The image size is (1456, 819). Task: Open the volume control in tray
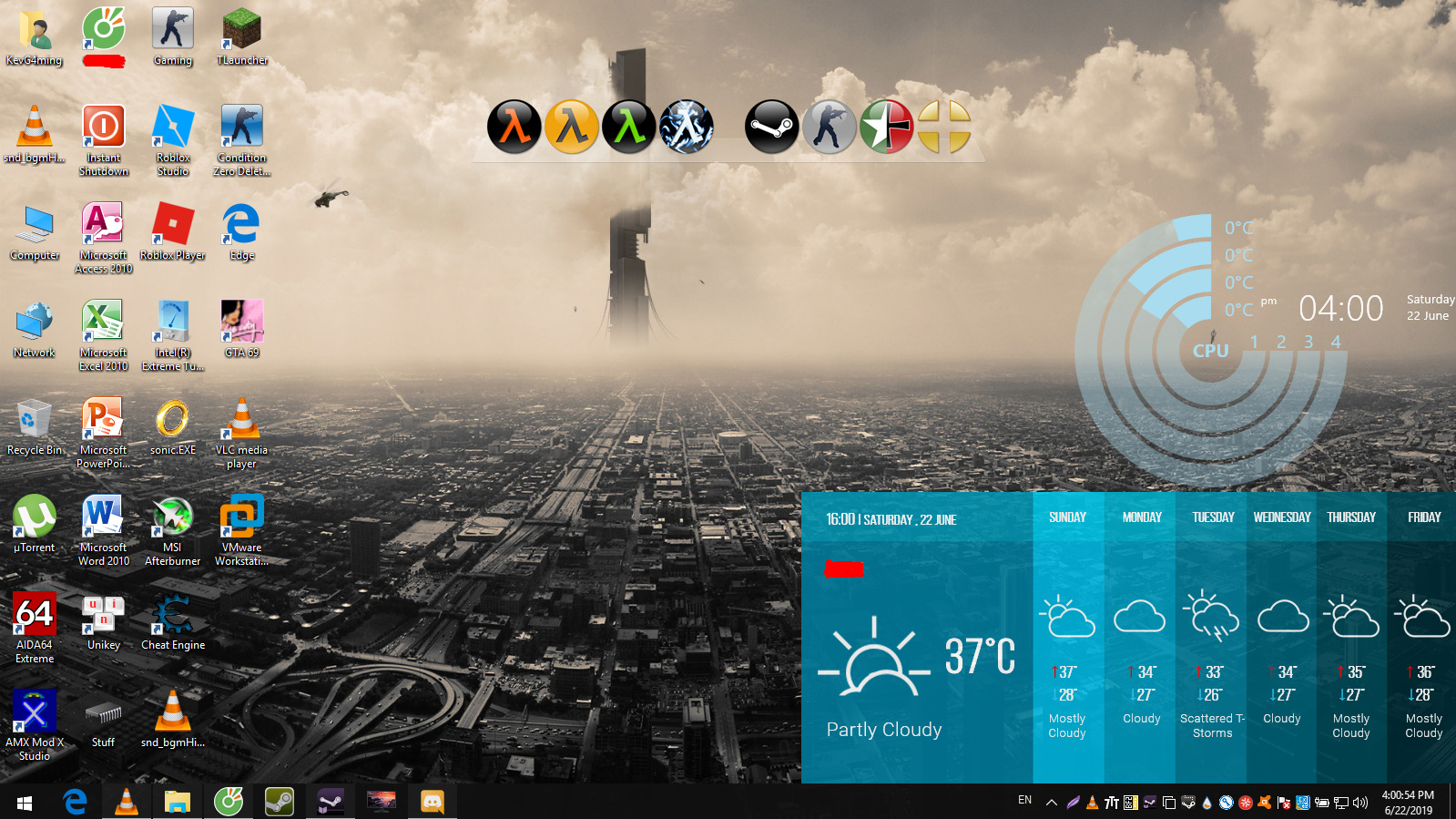1361,803
